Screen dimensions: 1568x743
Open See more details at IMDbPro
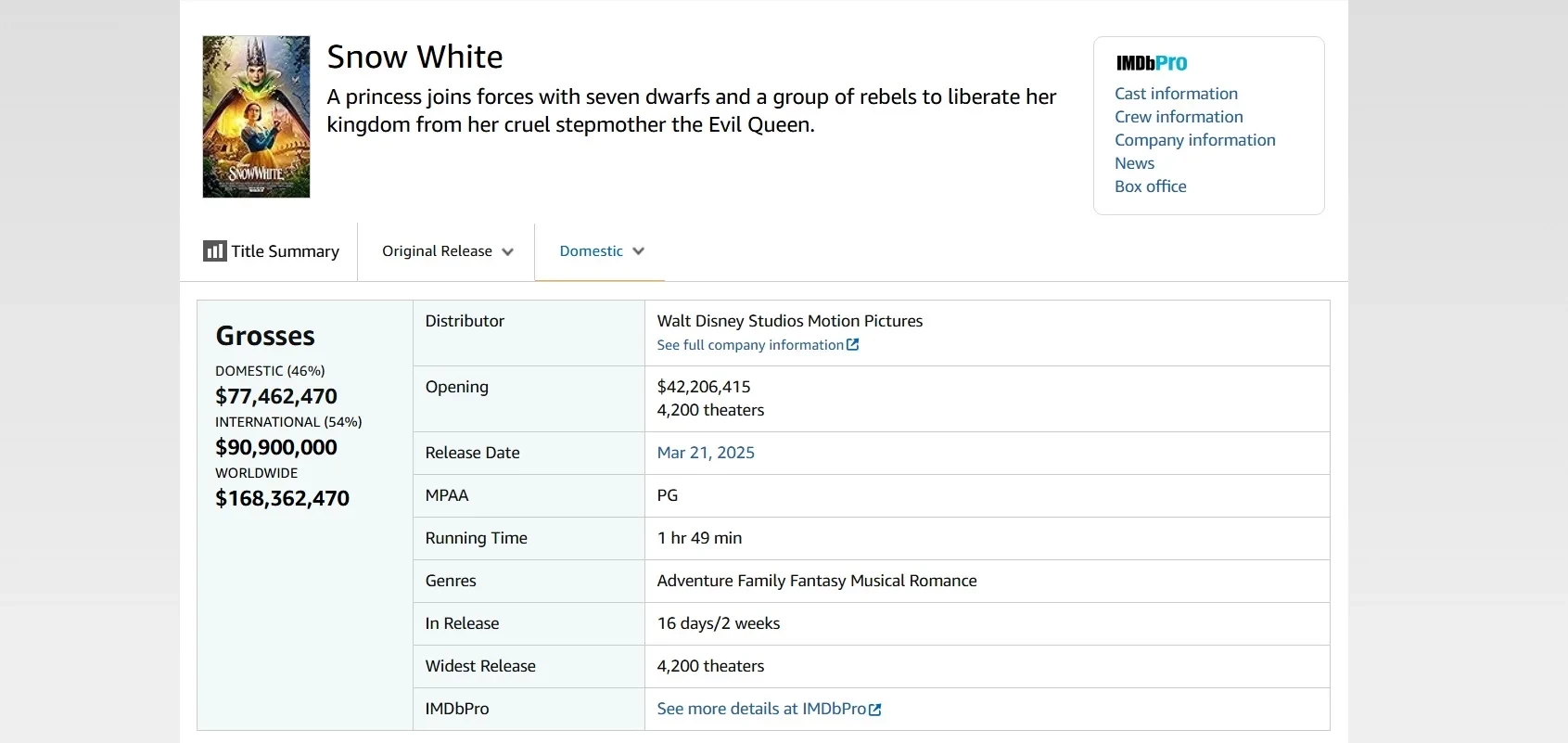point(761,709)
